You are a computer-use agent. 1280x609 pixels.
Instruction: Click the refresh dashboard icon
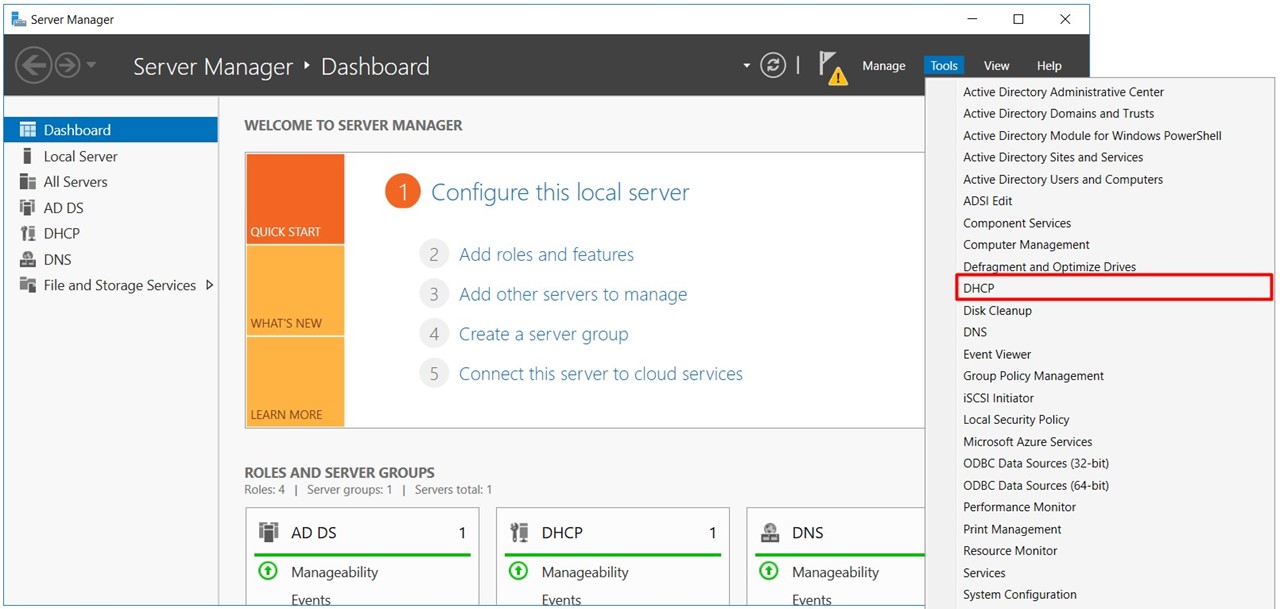click(773, 65)
